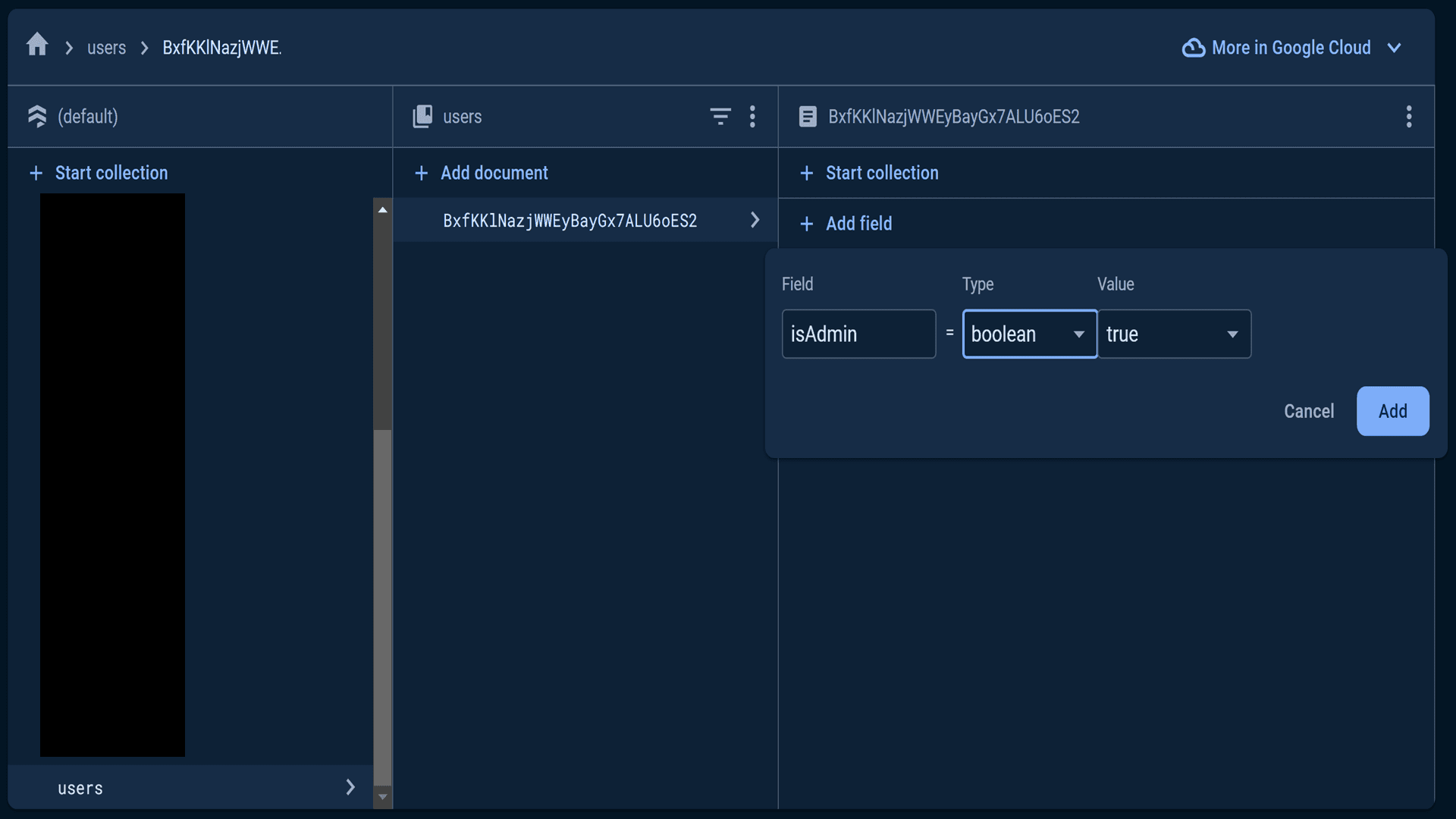Expand the users collection tree item

pyautogui.click(x=350, y=788)
